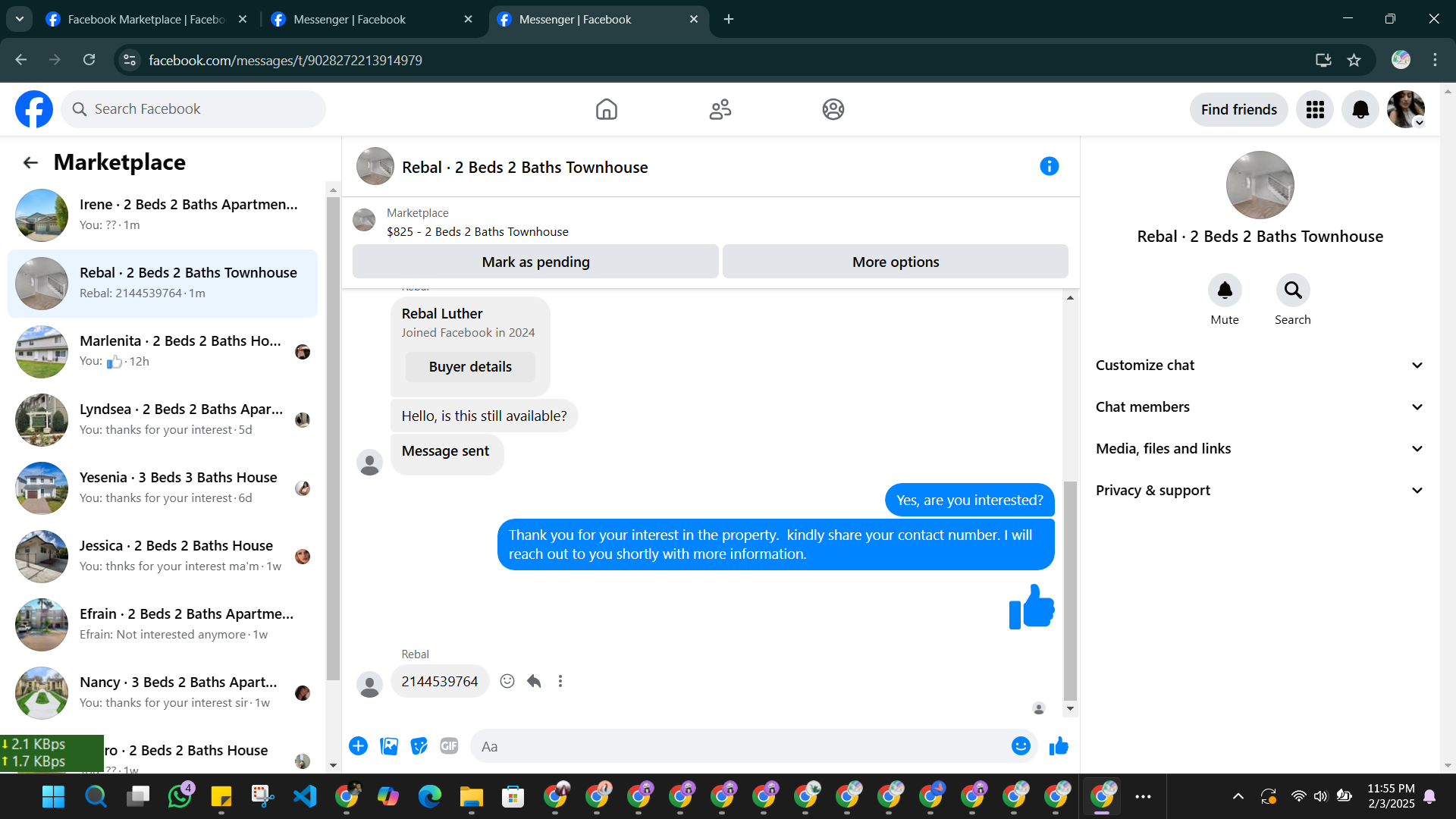This screenshot has width=1456, height=819.
Task: Open the Chrome profile avatar
Action: click(x=1401, y=60)
